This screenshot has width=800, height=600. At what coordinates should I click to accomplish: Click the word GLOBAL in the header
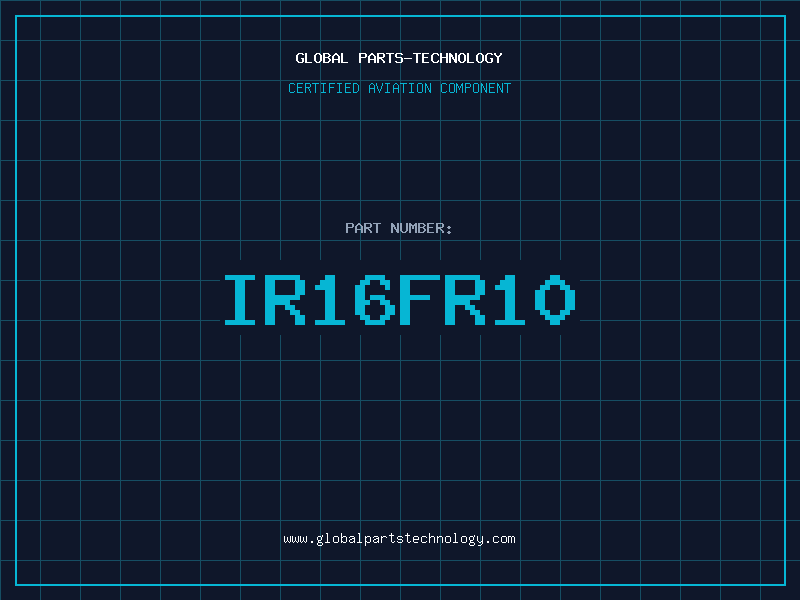click(322, 58)
